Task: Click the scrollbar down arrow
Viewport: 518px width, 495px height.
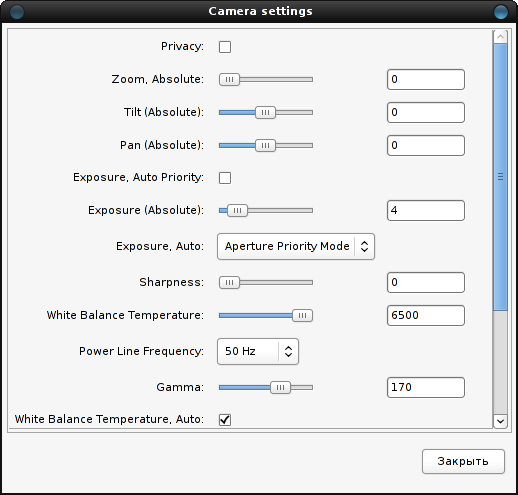Action: [500, 421]
